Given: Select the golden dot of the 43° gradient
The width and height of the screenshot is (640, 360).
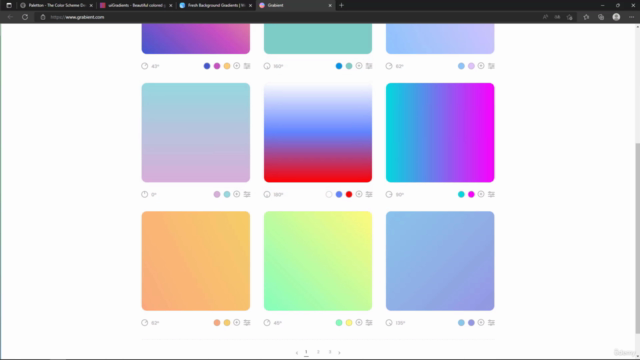Looking at the screenshot, I should pyautogui.click(x=227, y=66).
